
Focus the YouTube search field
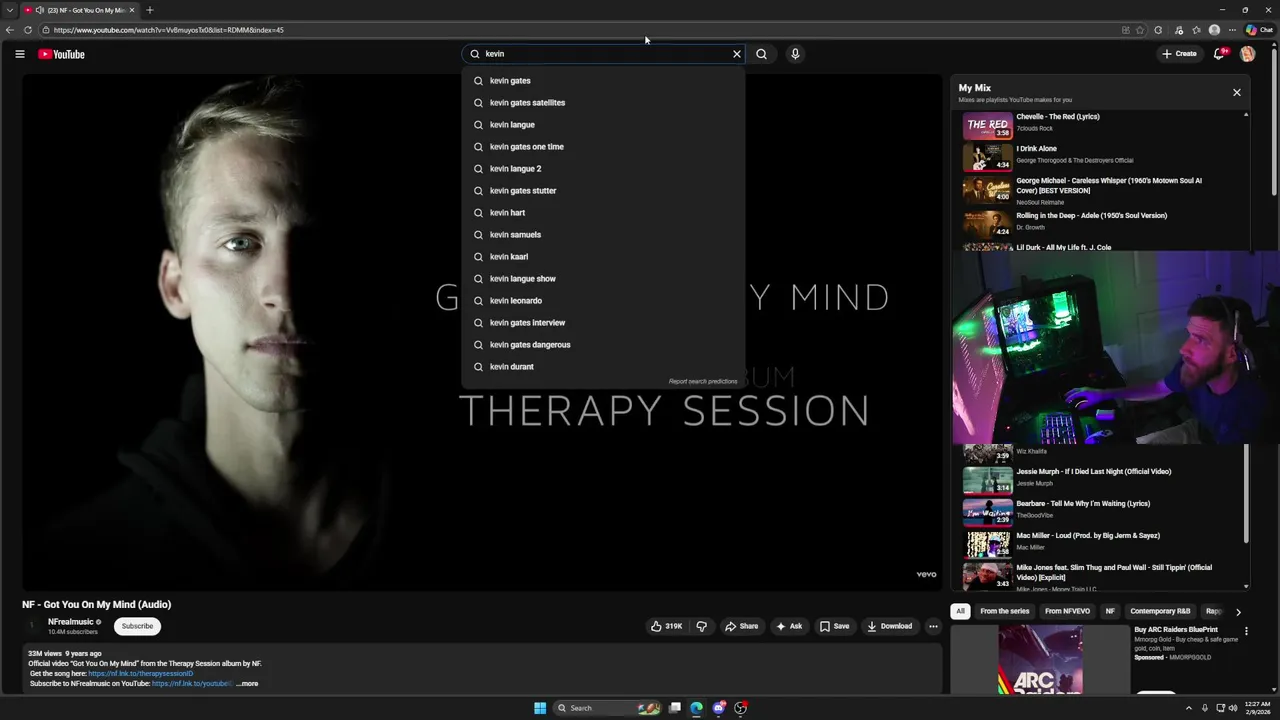pos(605,54)
